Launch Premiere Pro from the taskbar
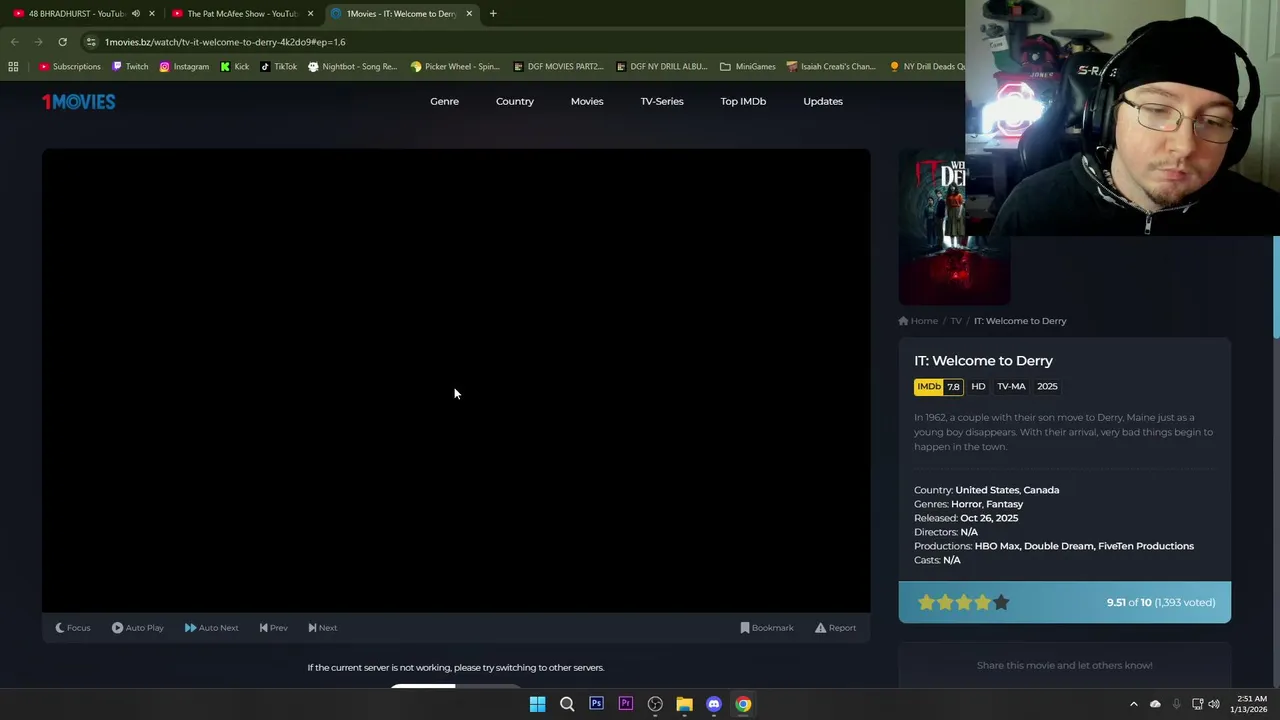This screenshot has width=1280, height=720. (626, 704)
